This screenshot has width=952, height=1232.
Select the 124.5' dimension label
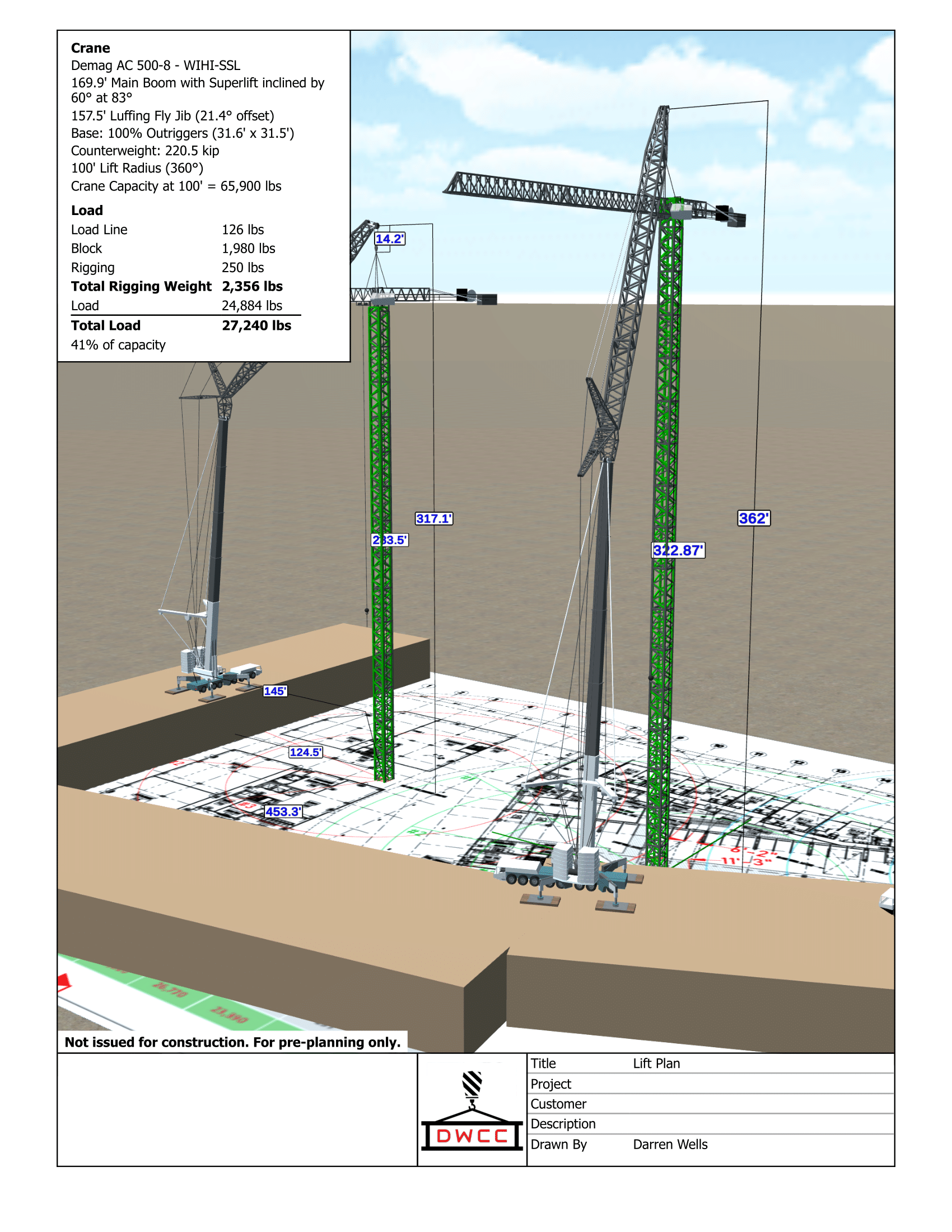305,752
